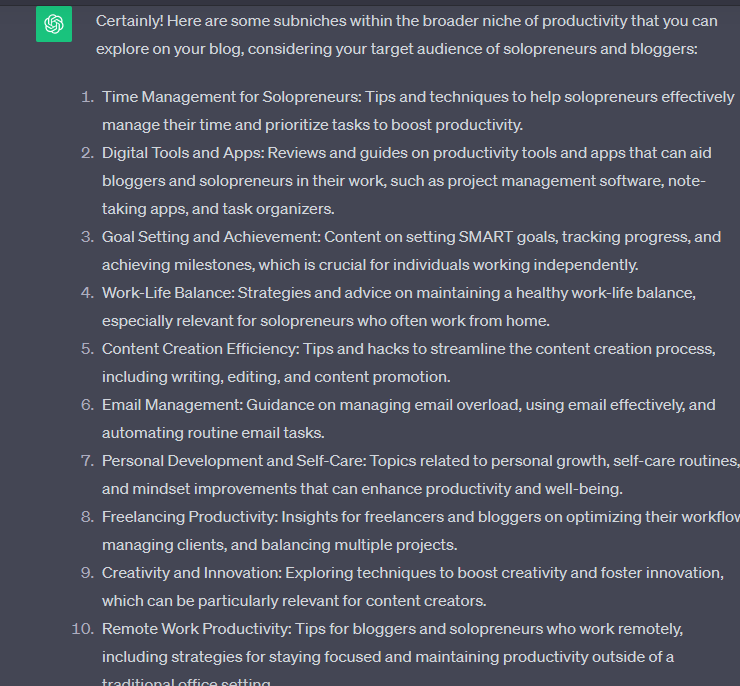
Task: Click 'Personal Development and Self-Care' heading
Action: pos(234,461)
